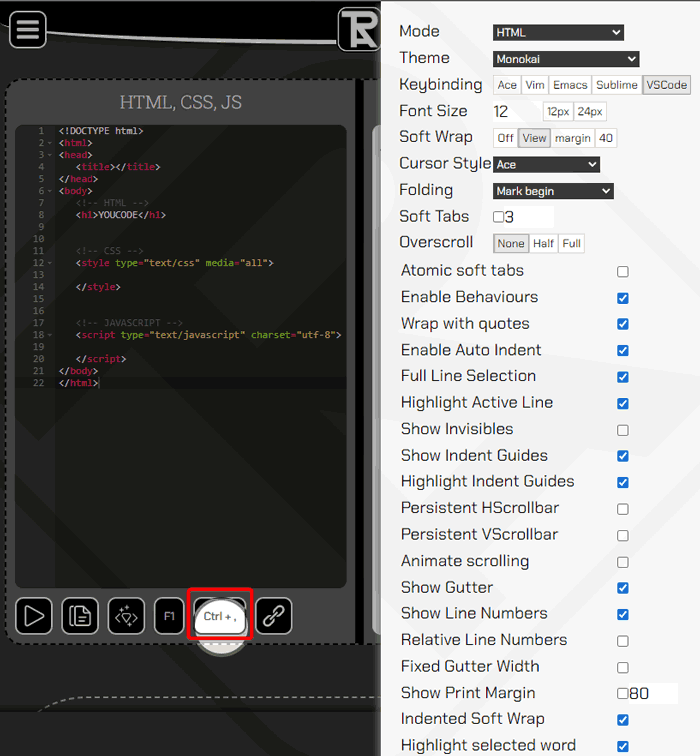Collapse the script fold on line 18
This screenshot has height=756, width=700.
pyautogui.click(x=50, y=335)
